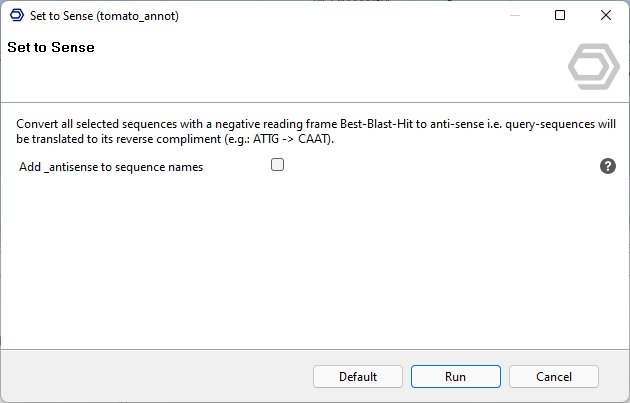Click the gray hexagon logo in header
The width and height of the screenshot is (630, 403).
(x=594, y=67)
